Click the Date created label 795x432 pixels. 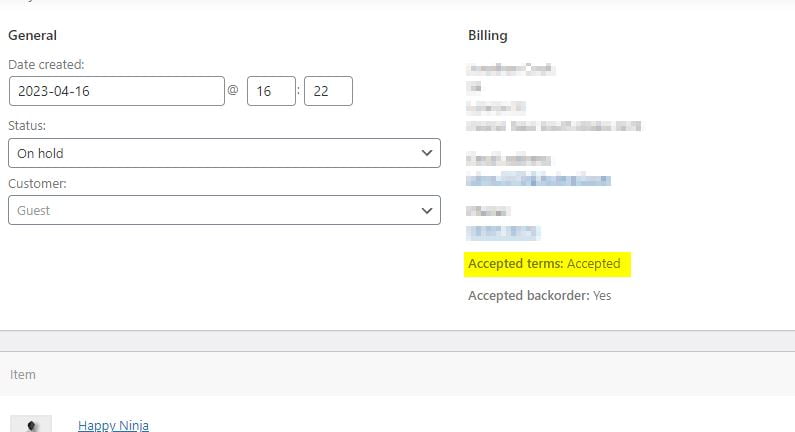[x=46, y=65]
